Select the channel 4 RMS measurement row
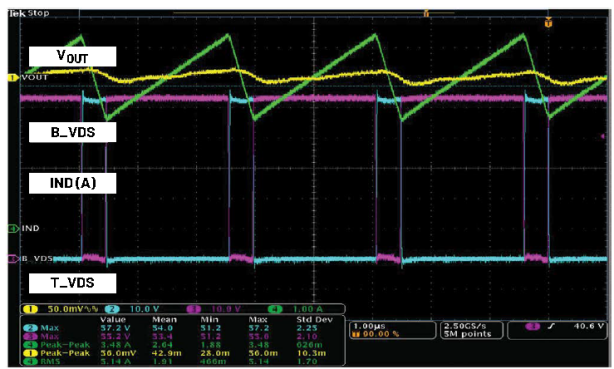Image resolution: width=614 pixels, height=369 pixels. coord(182,361)
